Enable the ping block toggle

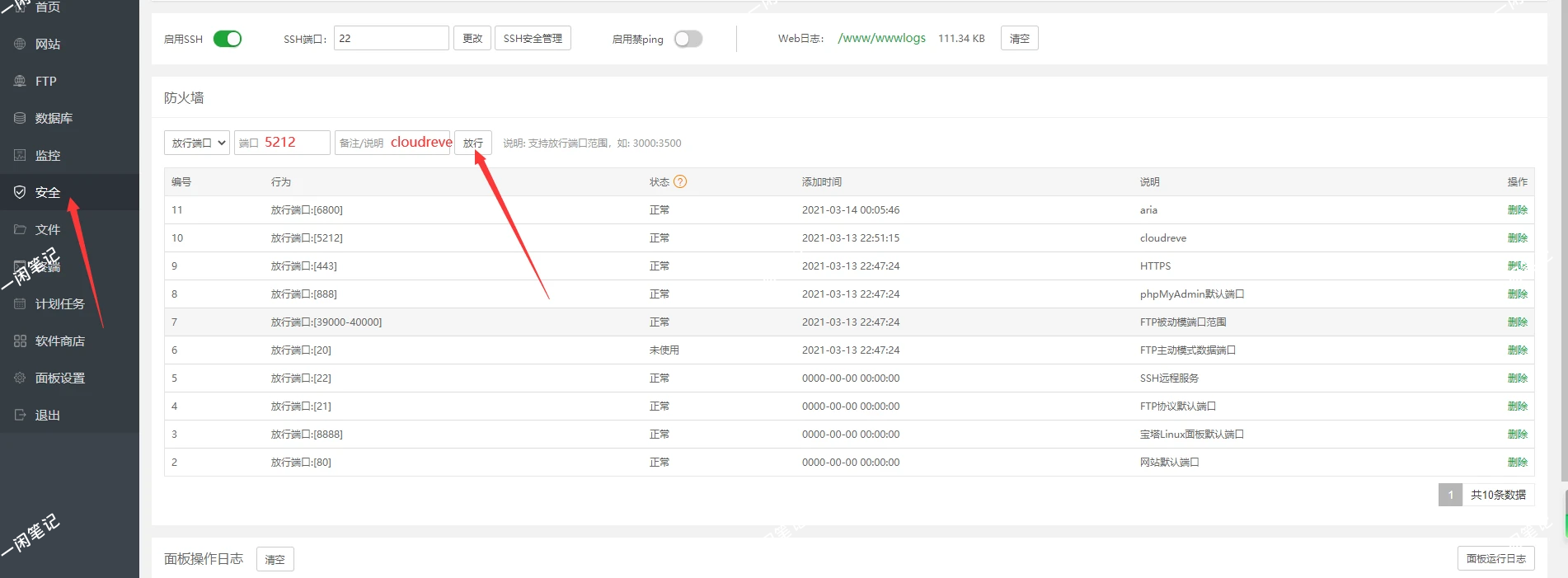point(688,39)
